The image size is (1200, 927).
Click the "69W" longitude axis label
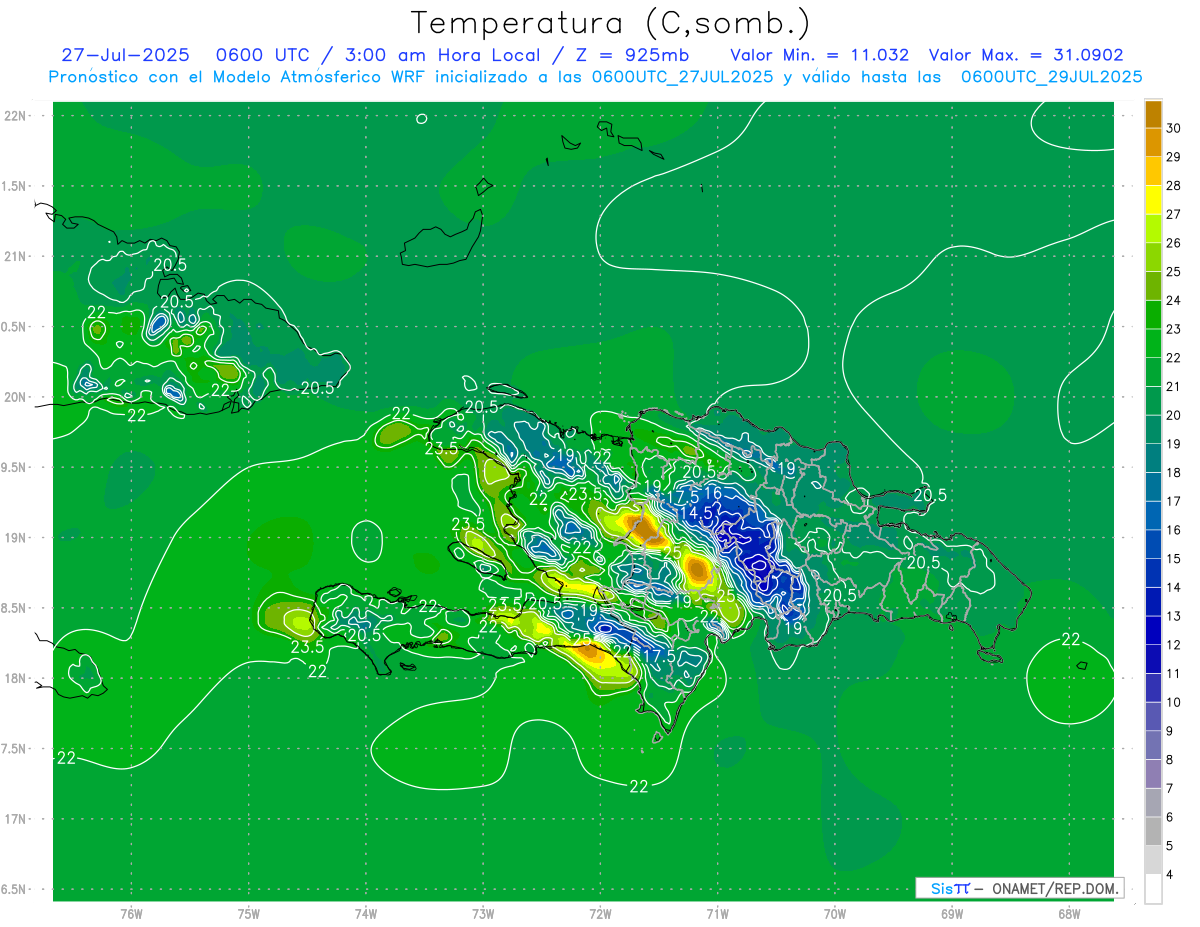click(x=952, y=913)
